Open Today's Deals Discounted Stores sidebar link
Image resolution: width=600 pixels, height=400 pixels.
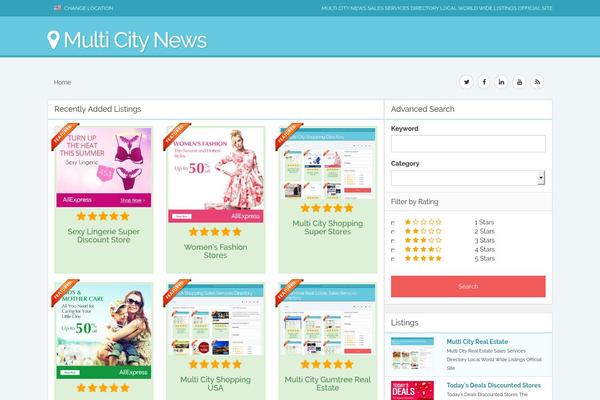coord(494,385)
